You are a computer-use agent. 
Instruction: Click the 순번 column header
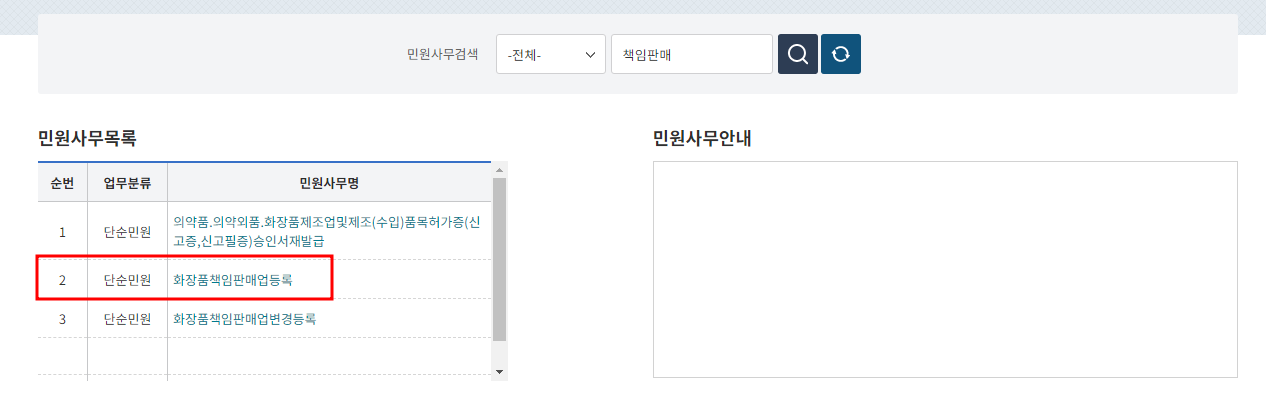(62, 183)
